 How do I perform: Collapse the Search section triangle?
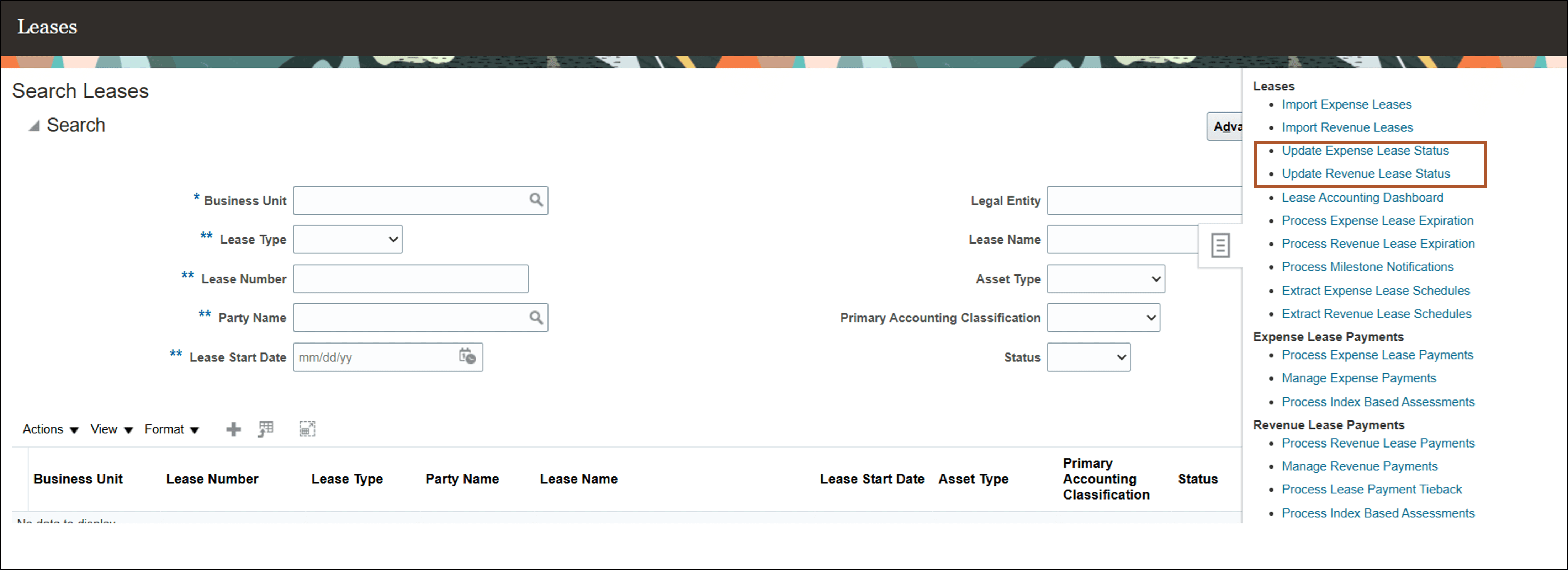point(34,125)
